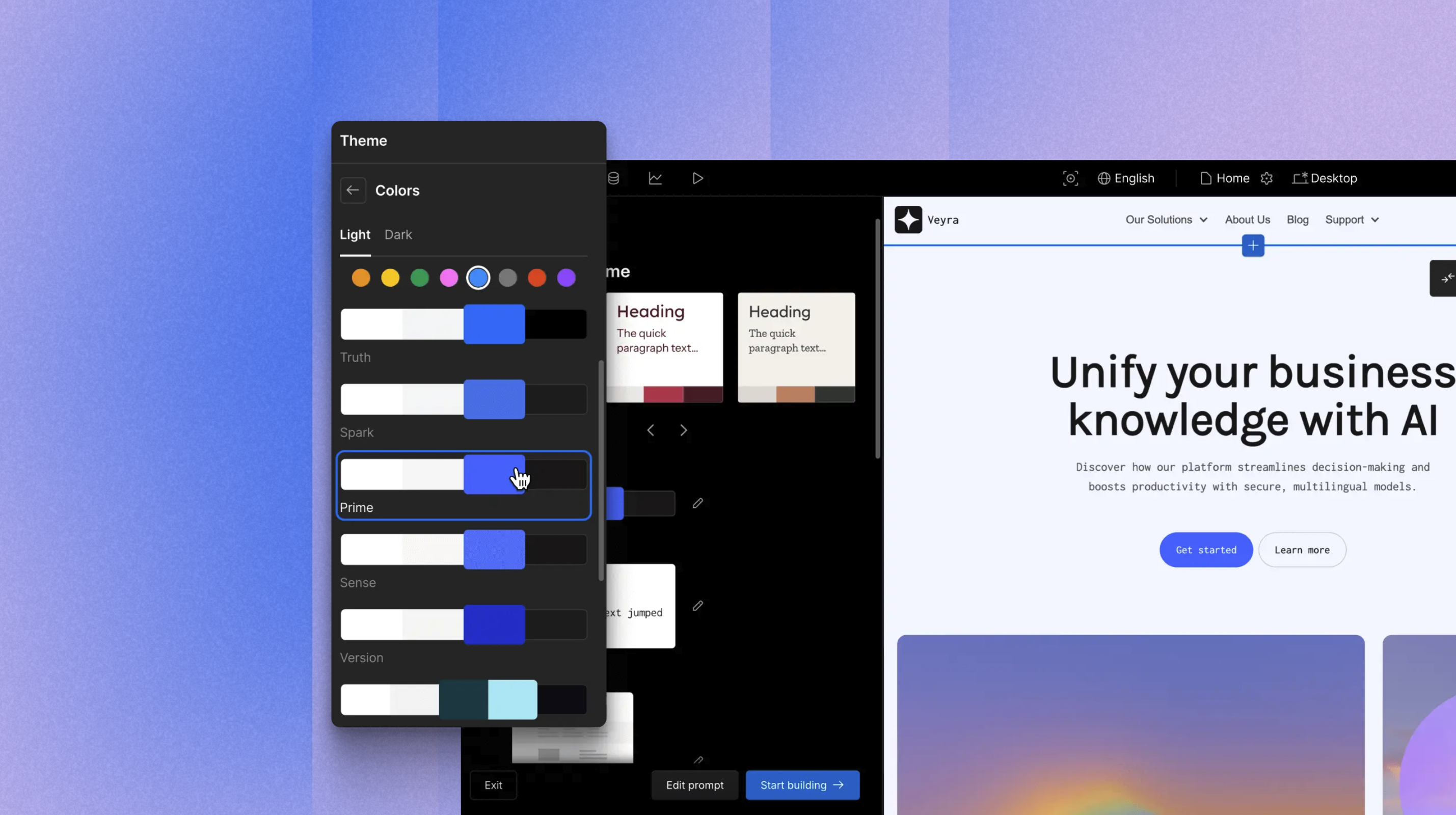The image size is (1456, 815).
Task: Change the language from English
Action: click(1126, 178)
